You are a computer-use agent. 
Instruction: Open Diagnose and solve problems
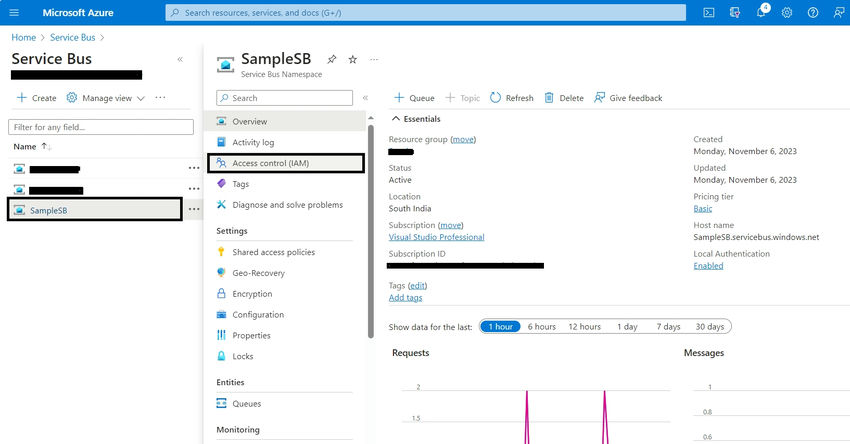pyautogui.click(x=286, y=205)
